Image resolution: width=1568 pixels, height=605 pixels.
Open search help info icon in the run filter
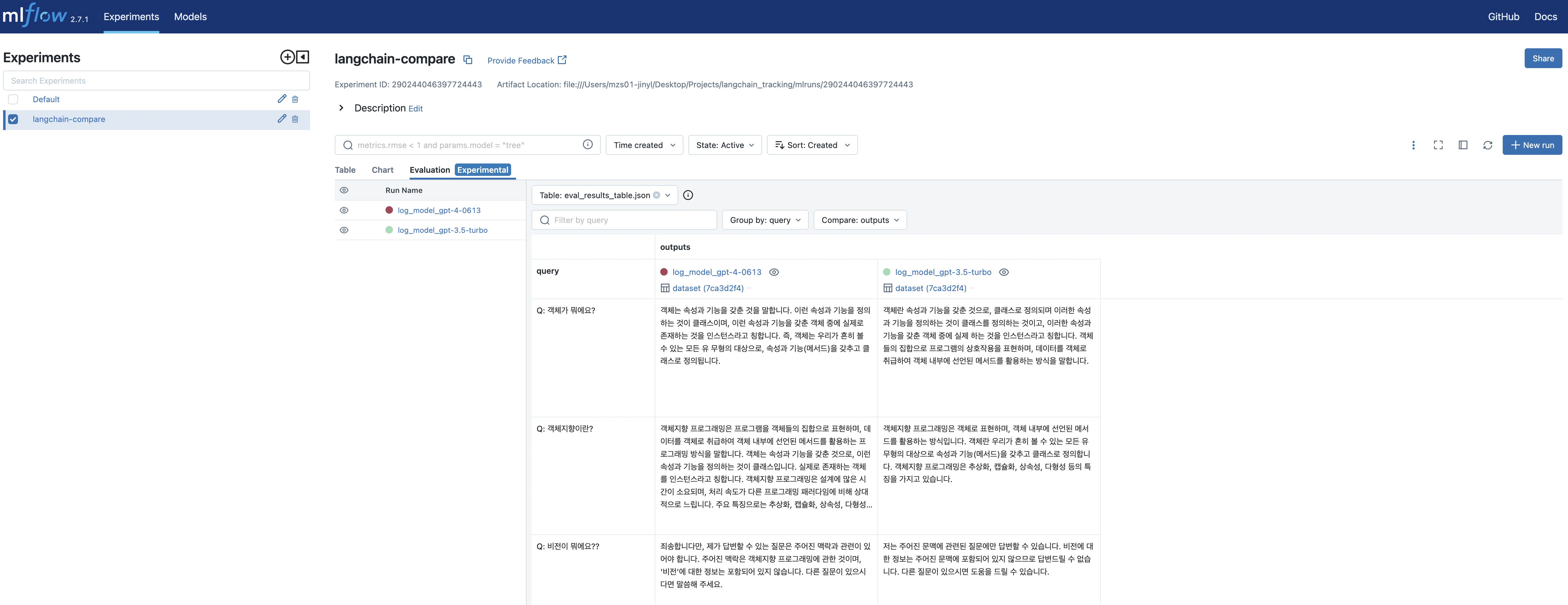point(588,144)
